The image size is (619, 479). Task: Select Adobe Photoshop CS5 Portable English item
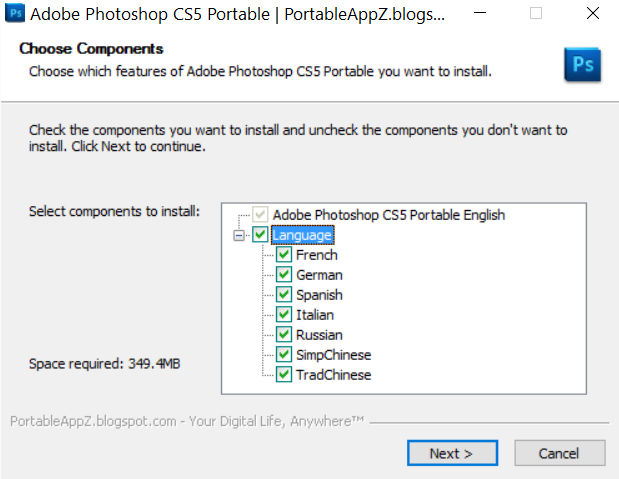coord(388,215)
